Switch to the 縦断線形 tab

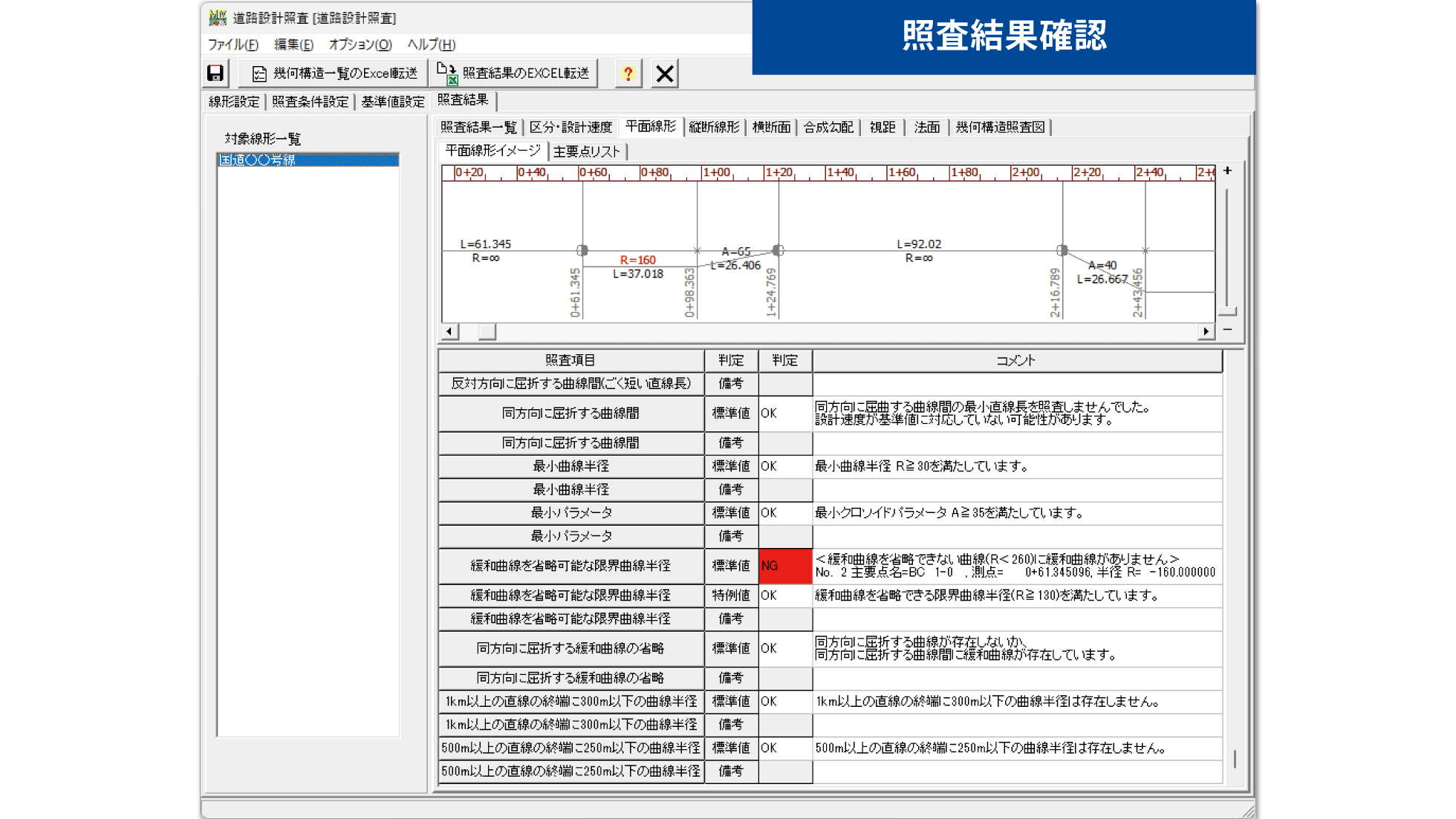tap(713, 127)
